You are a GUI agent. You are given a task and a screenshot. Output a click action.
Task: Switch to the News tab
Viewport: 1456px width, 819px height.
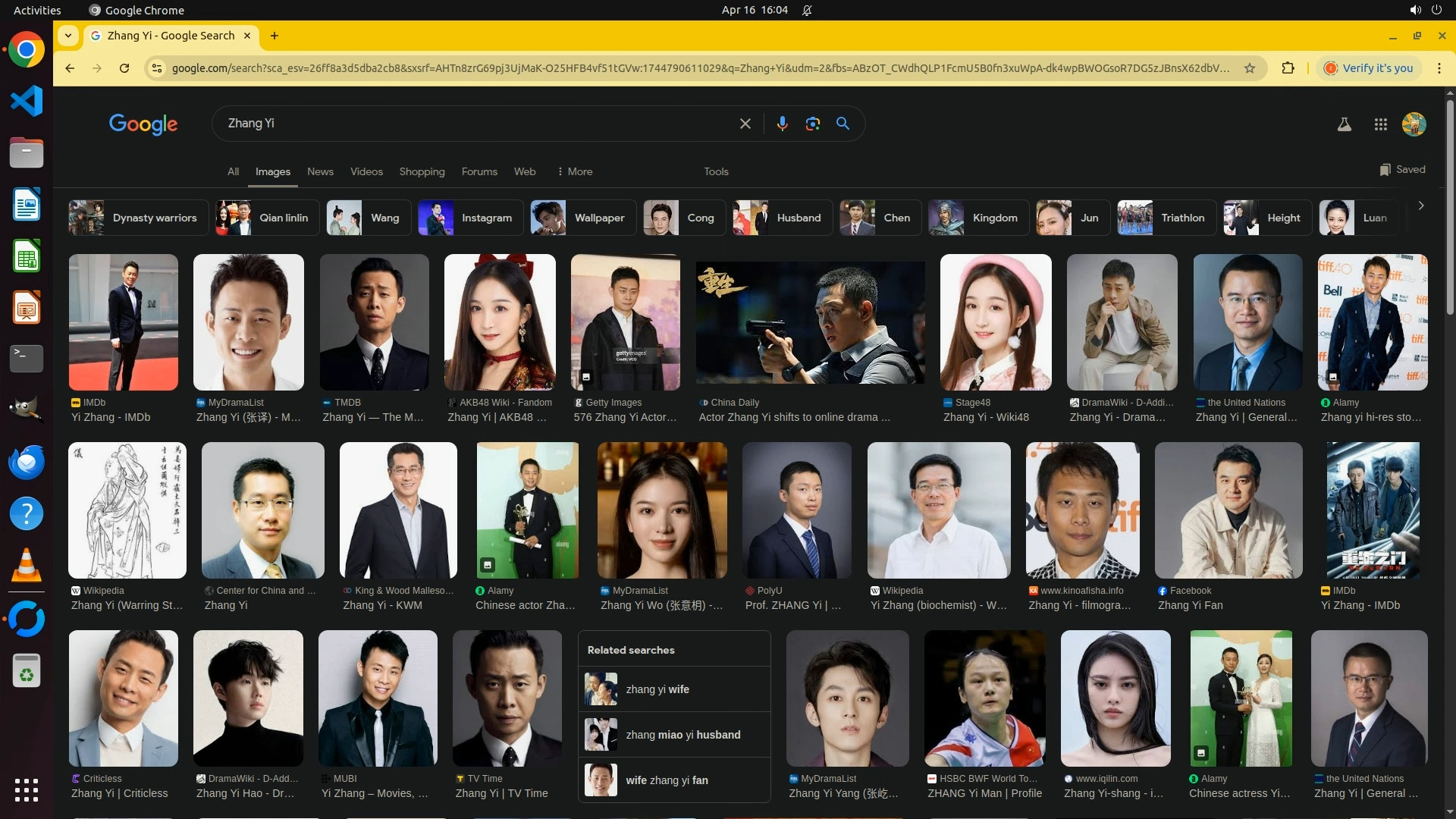[320, 171]
